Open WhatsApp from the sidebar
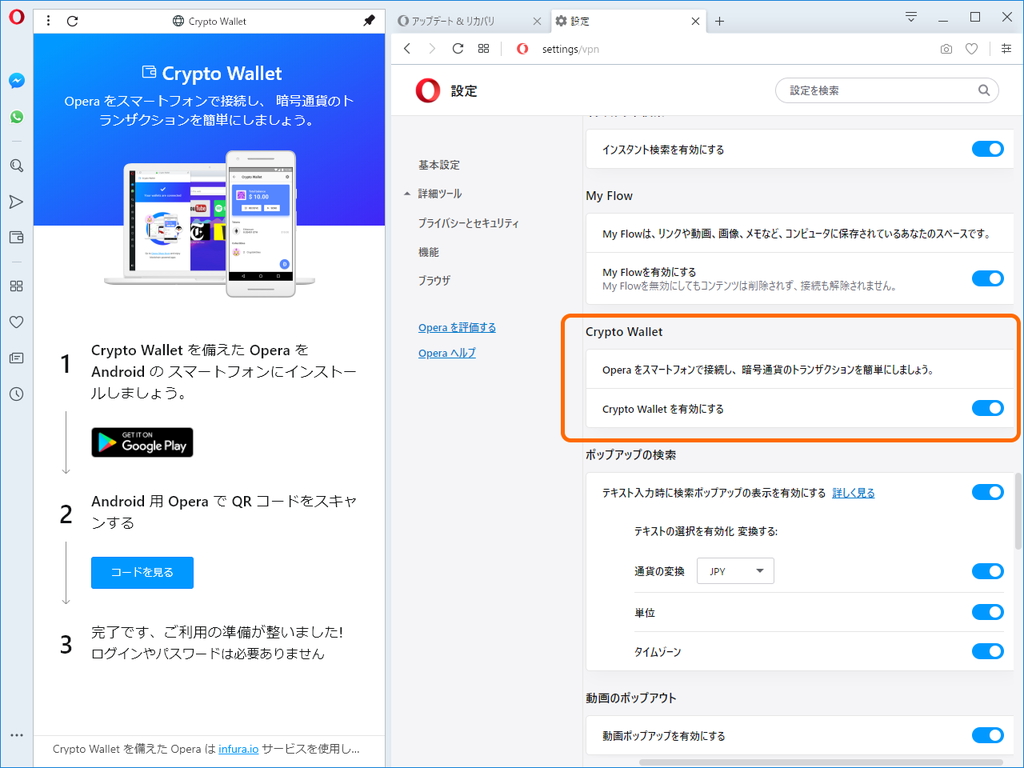This screenshot has height=768, width=1024. [x=16, y=117]
